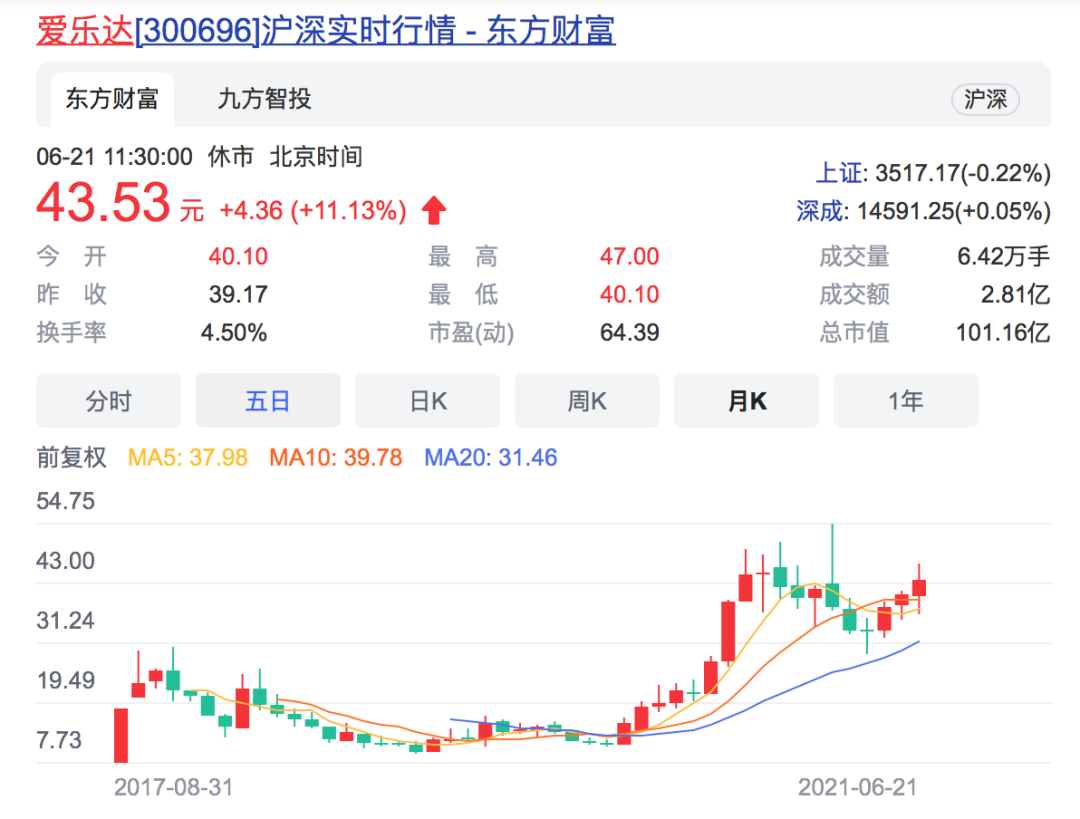This screenshot has height=819, width=1080.
Task: Click the 沪深 market badge
Action: [985, 100]
